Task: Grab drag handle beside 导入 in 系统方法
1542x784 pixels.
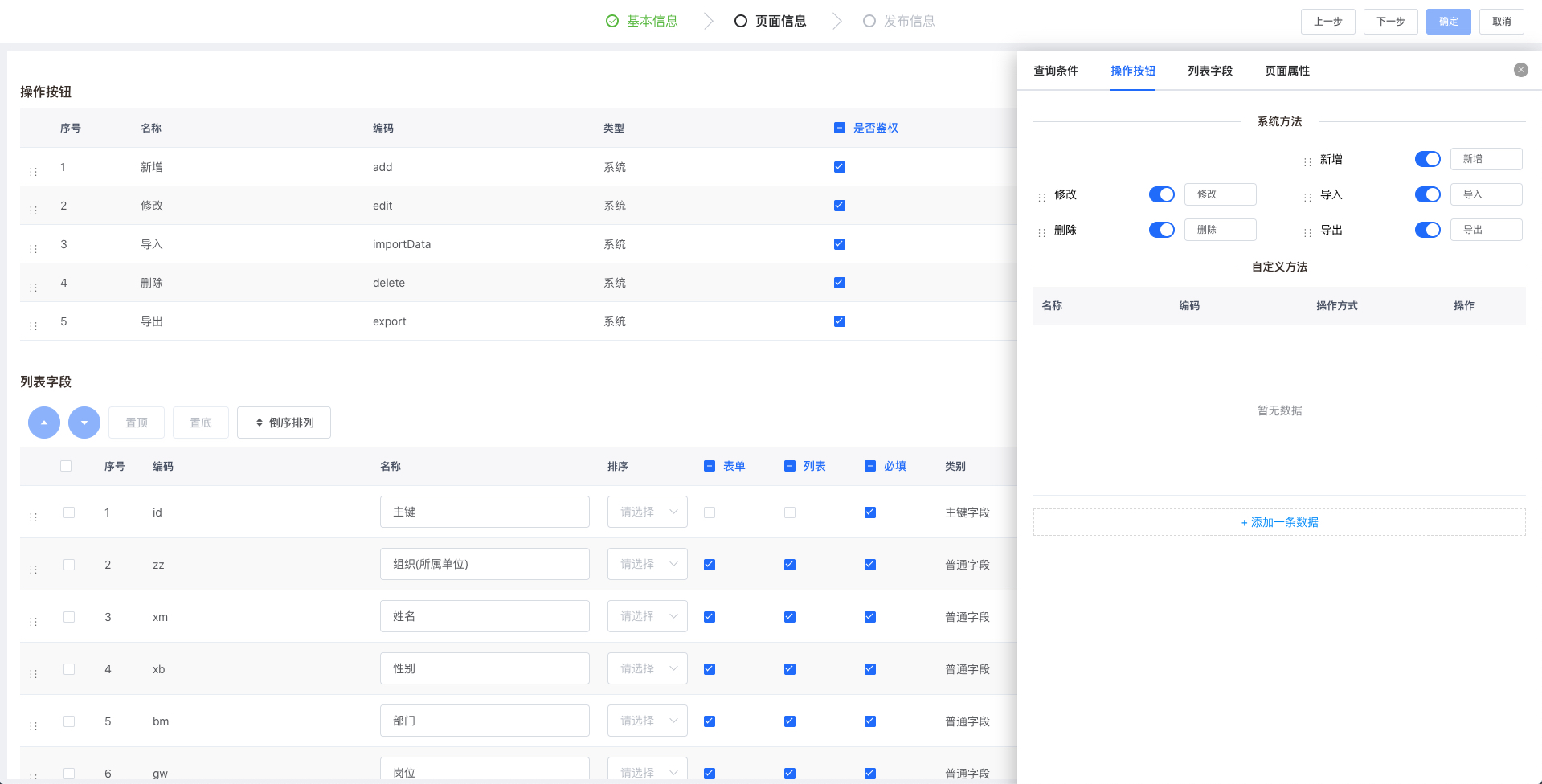Action: pos(1307,198)
